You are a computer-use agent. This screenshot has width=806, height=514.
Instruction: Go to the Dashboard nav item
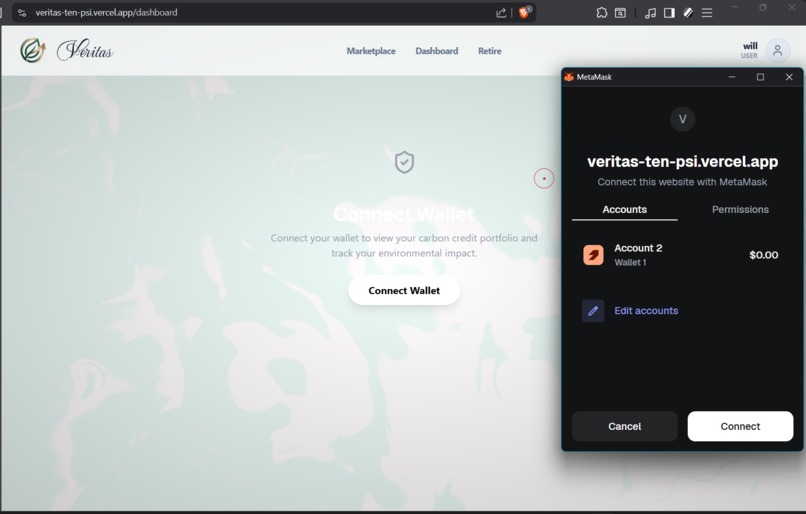coord(436,51)
